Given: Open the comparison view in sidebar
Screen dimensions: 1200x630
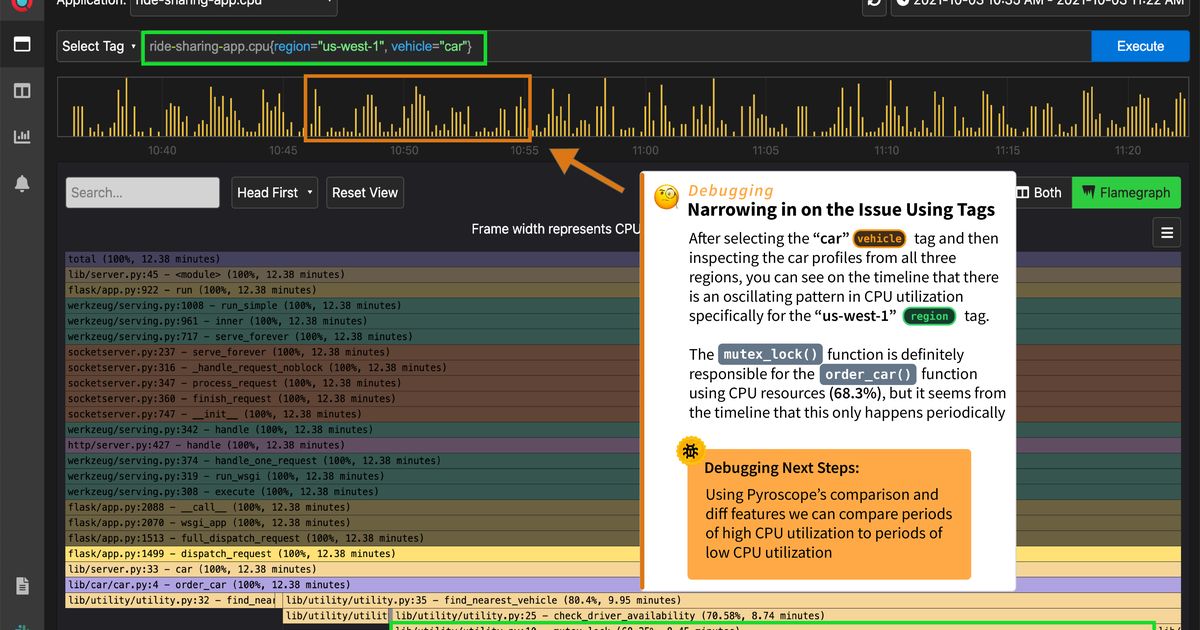Looking at the screenshot, I should (21, 91).
